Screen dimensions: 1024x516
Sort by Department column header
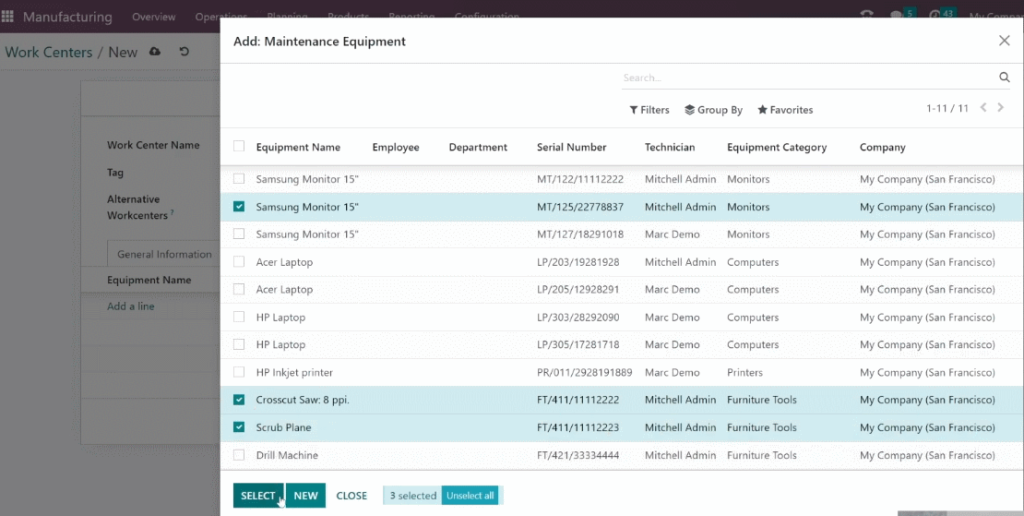[478, 147]
